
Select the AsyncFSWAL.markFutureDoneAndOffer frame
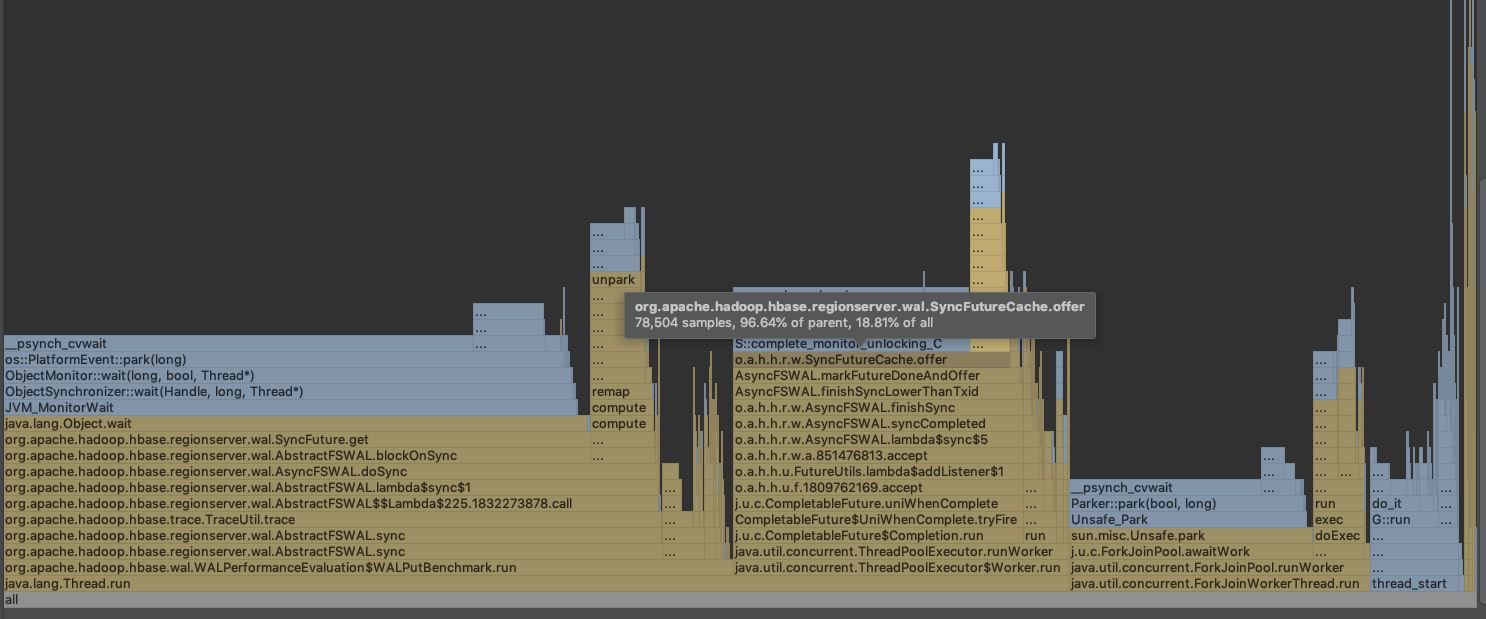click(x=878, y=375)
